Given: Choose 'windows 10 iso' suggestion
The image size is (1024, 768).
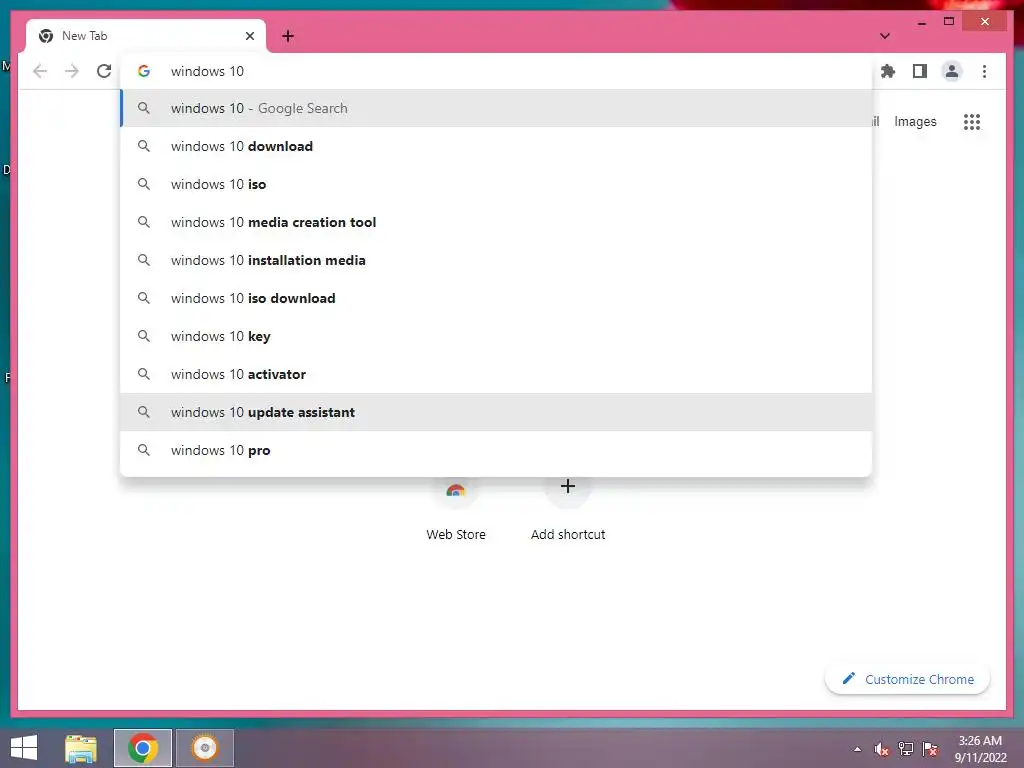Looking at the screenshot, I should coord(496,184).
